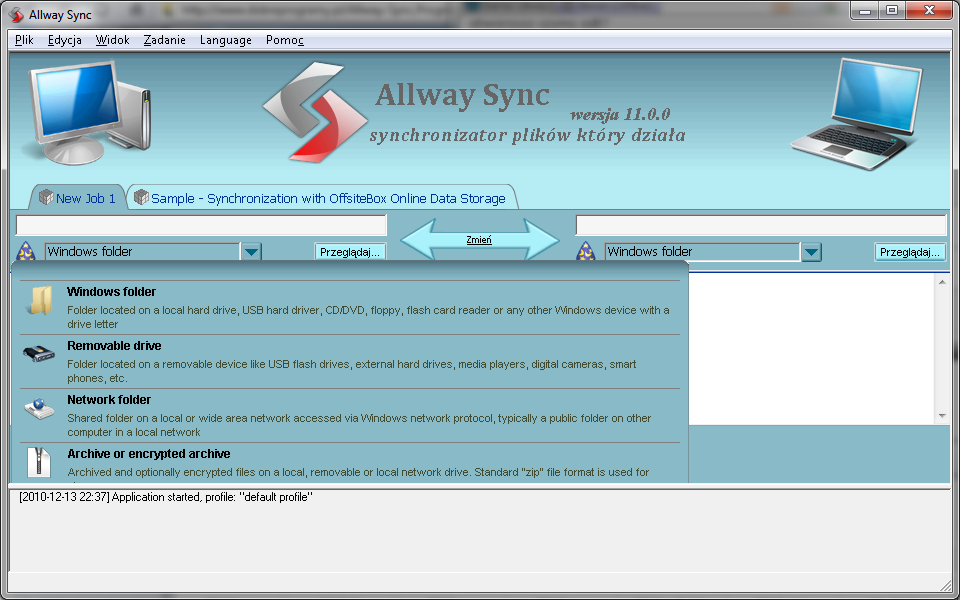This screenshot has width=960, height=600.
Task: Open the Edycja menu
Action: pos(65,40)
